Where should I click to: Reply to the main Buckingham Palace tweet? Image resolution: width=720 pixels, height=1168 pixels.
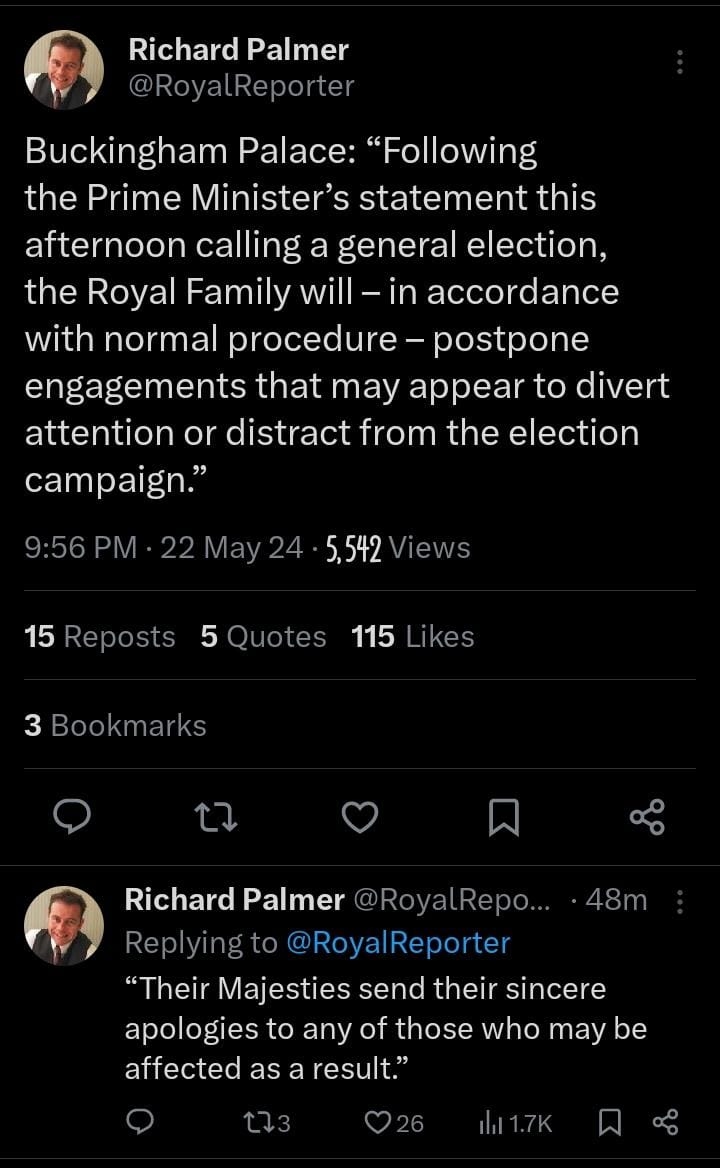click(x=72, y=817)
